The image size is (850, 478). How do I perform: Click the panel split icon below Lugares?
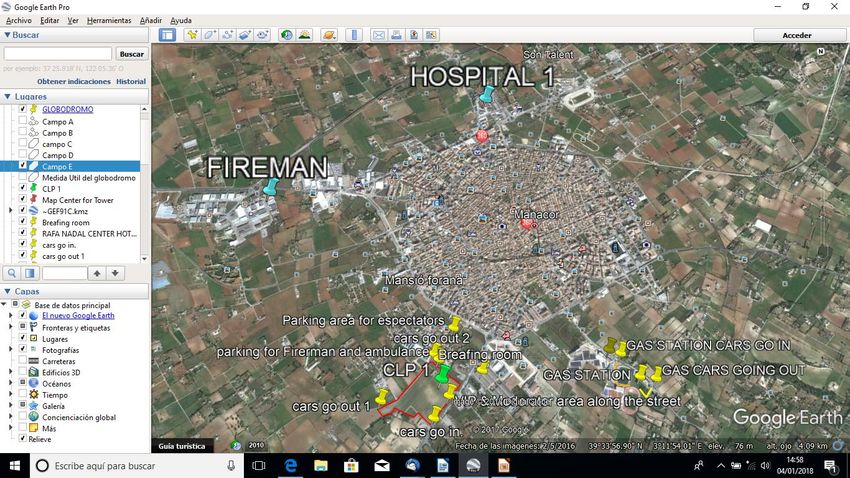click(30, 273)
